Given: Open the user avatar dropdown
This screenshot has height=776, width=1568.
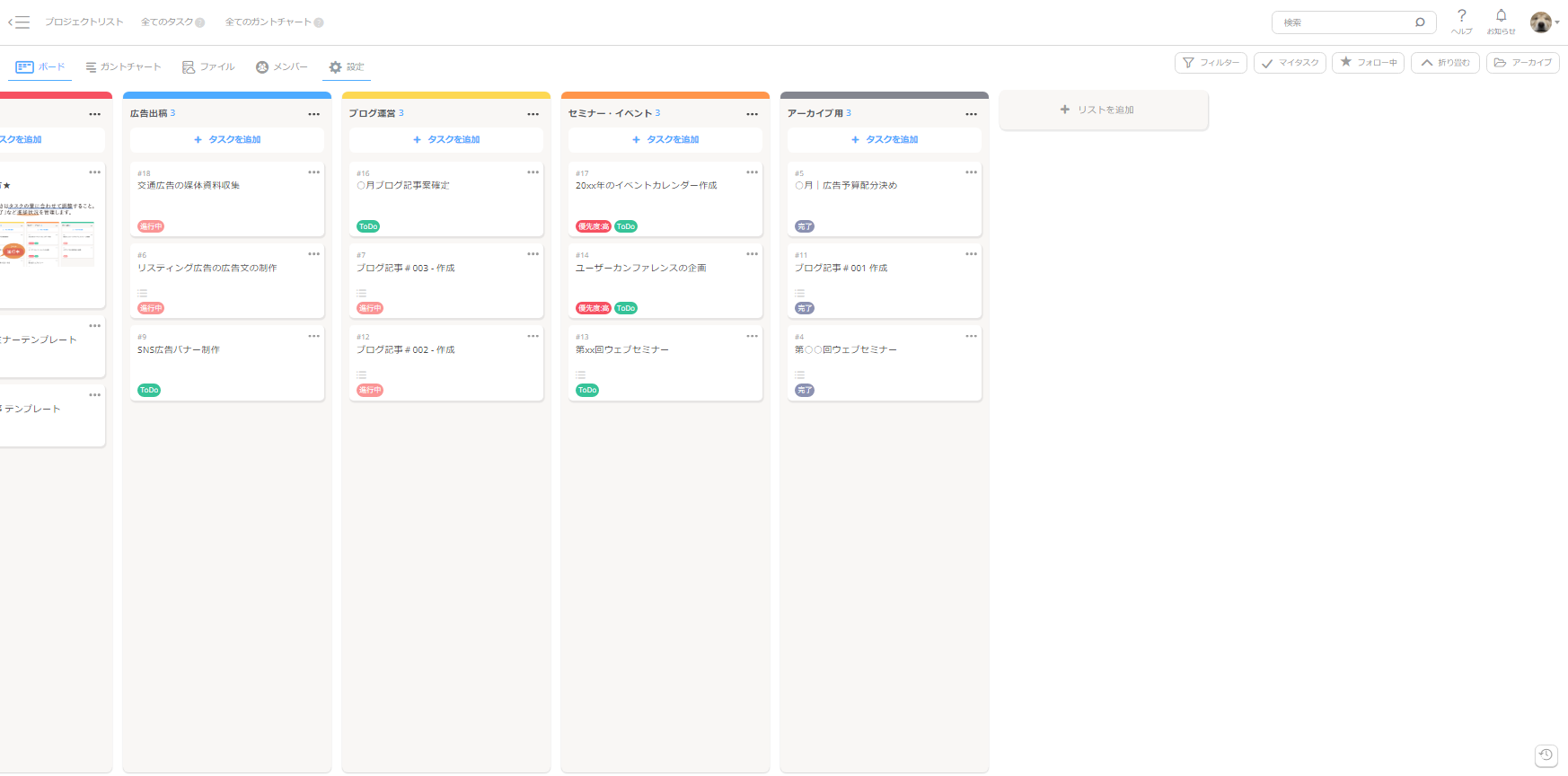Looking at the screenshot, I should click(1545, 22).
